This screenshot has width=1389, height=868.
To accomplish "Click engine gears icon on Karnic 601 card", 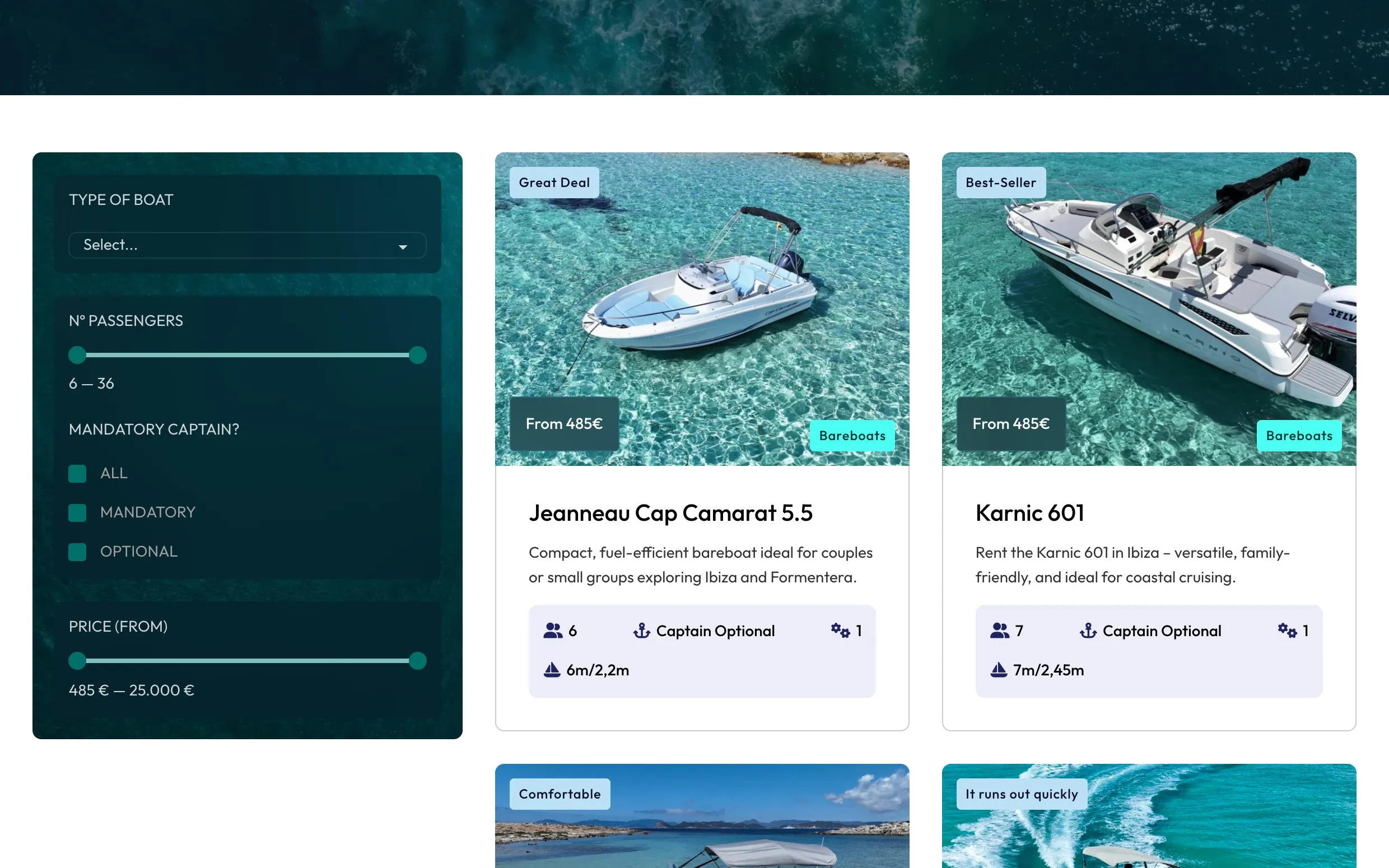I will pos(1287,631).
